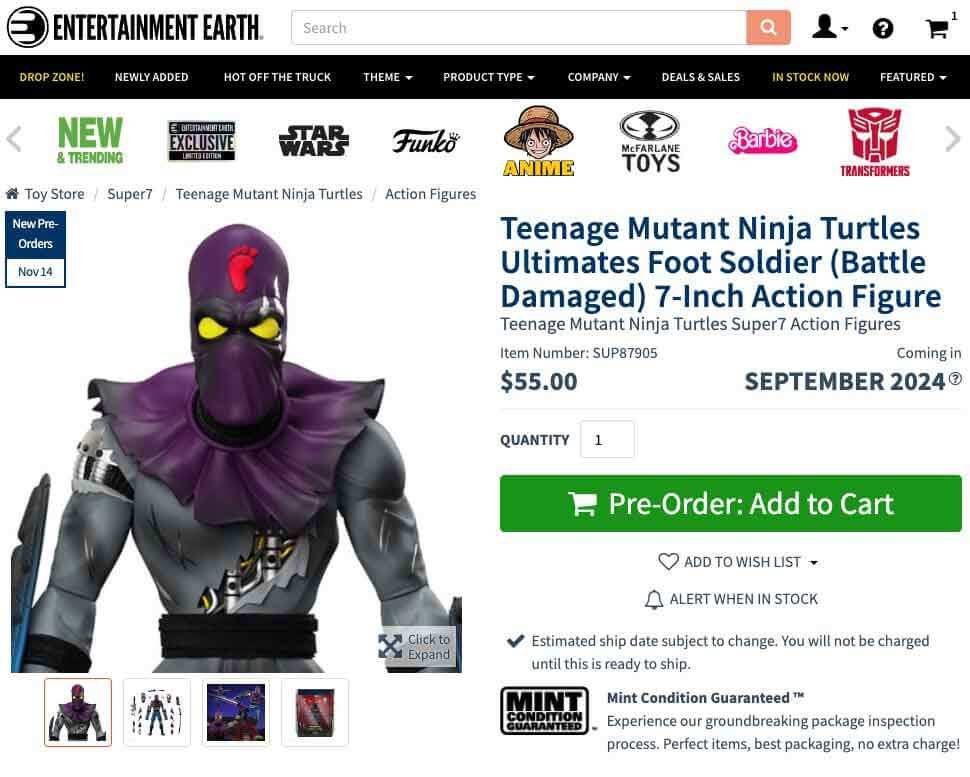Open the Deals & Sales menu item
Screen dimensions: 970x777
(x=700, y=76)
